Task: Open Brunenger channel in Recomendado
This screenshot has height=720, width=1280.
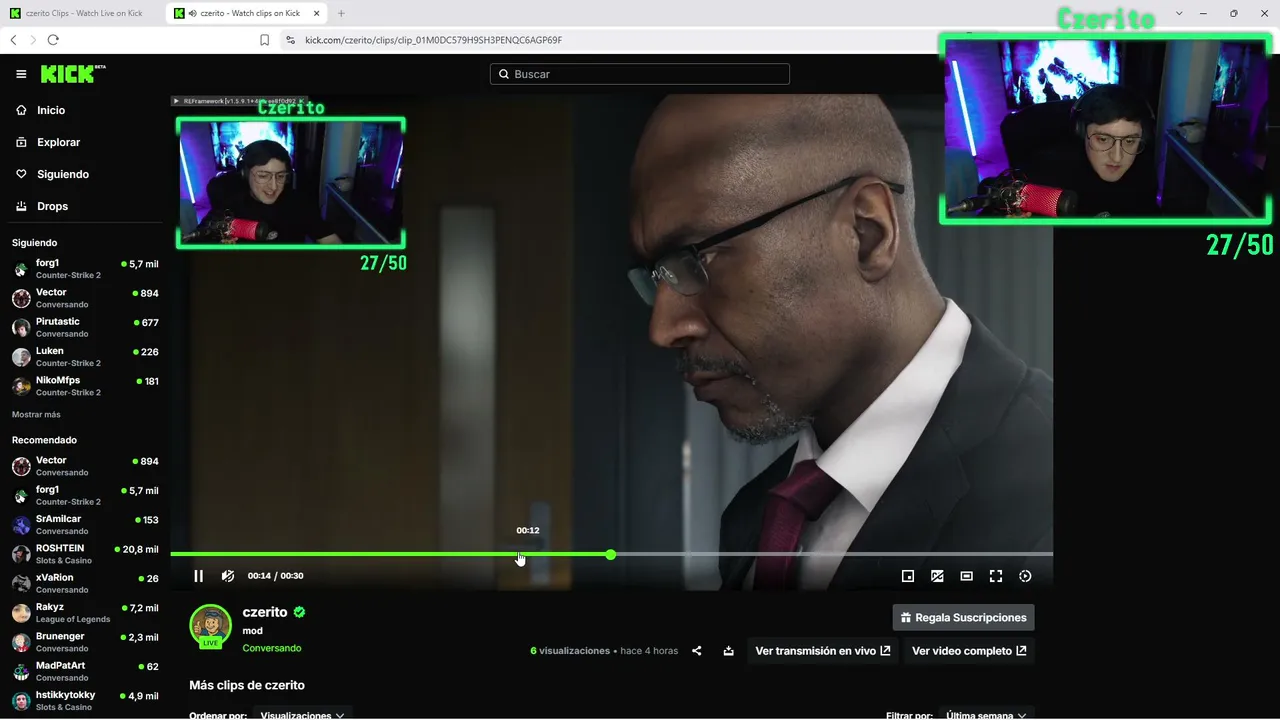Action: tap(85, 642)
